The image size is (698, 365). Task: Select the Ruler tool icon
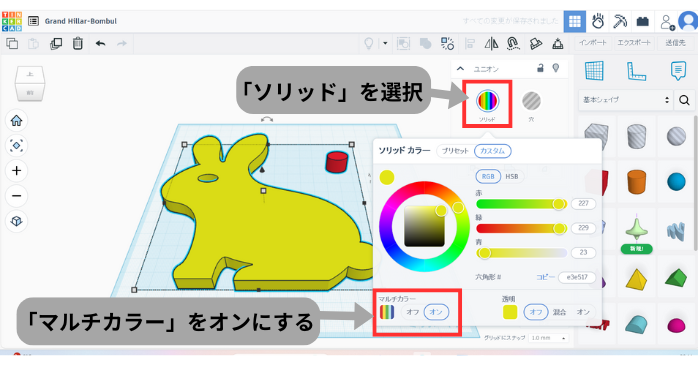point(636,71)
